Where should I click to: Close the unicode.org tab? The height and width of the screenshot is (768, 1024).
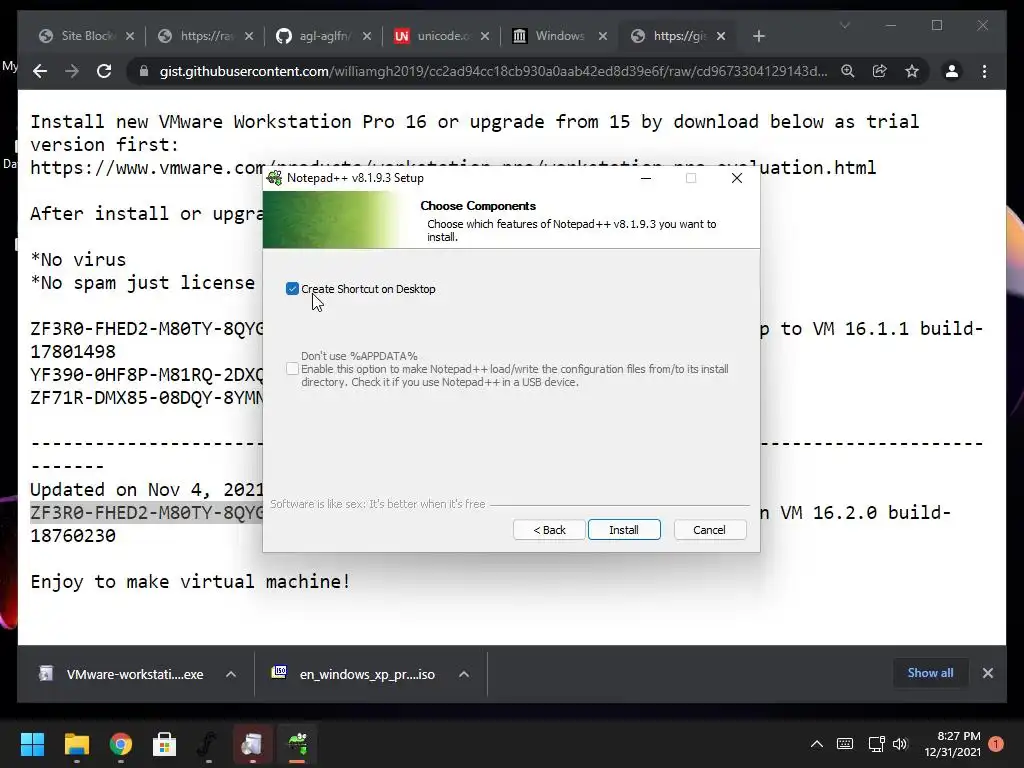(485, 37)
